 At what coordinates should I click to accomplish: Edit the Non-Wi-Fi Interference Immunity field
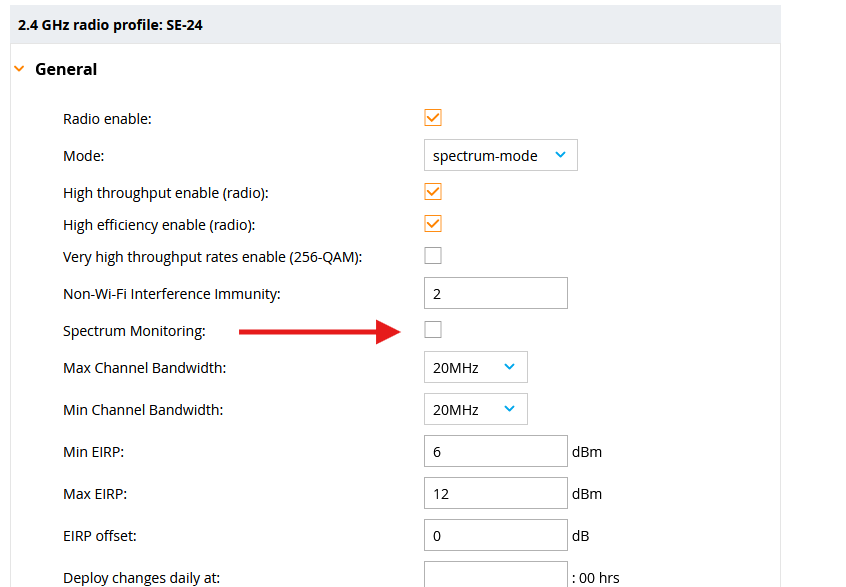pyautogui.click(x=496, y=293)
